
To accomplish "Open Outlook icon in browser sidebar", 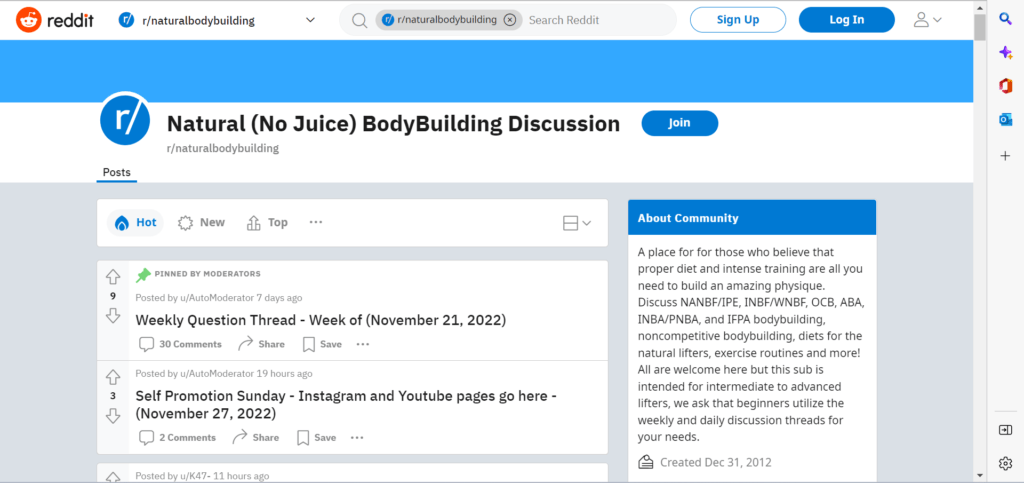I will pyautogui.click(x=1005, y=120).
